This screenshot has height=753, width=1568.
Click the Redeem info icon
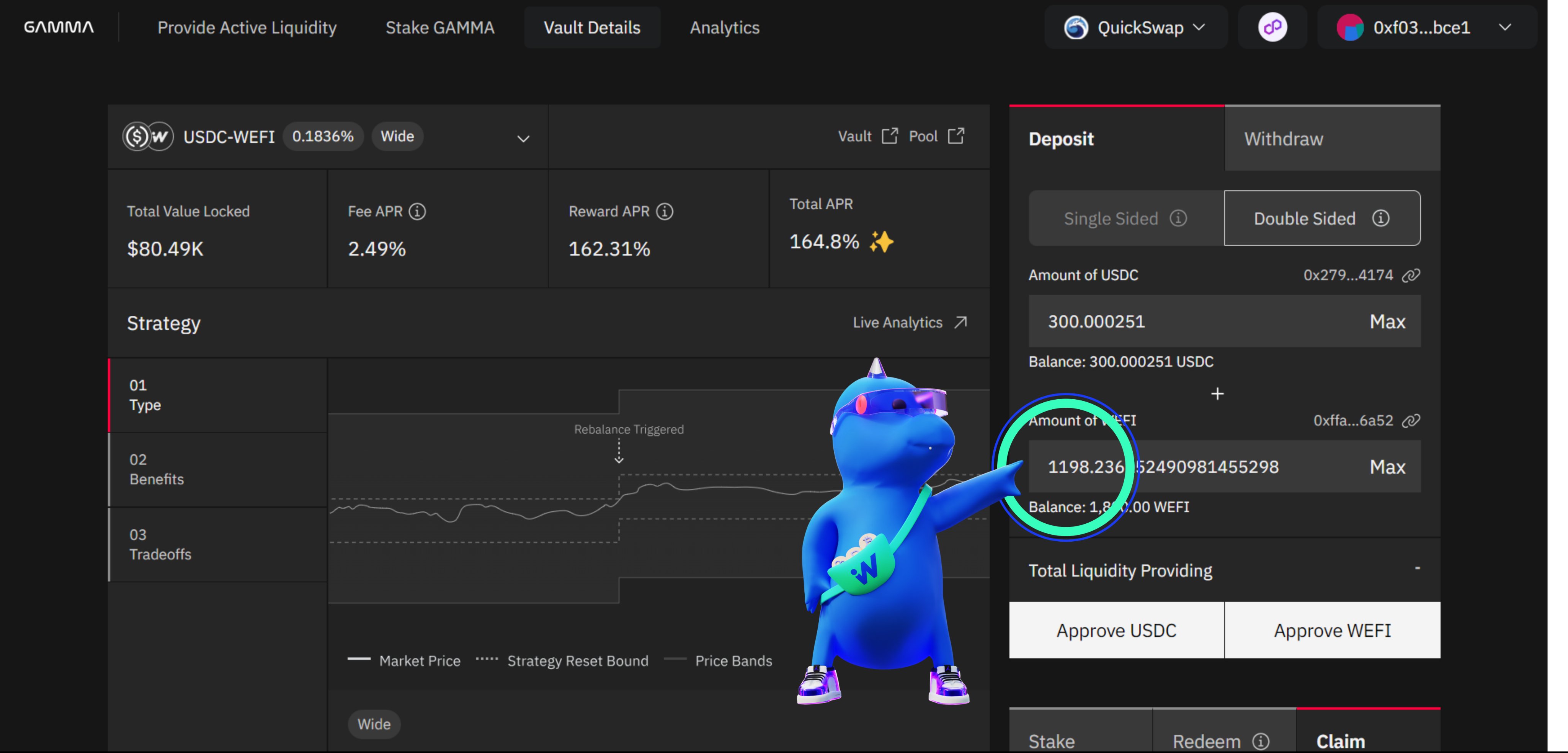point(1261,741)
